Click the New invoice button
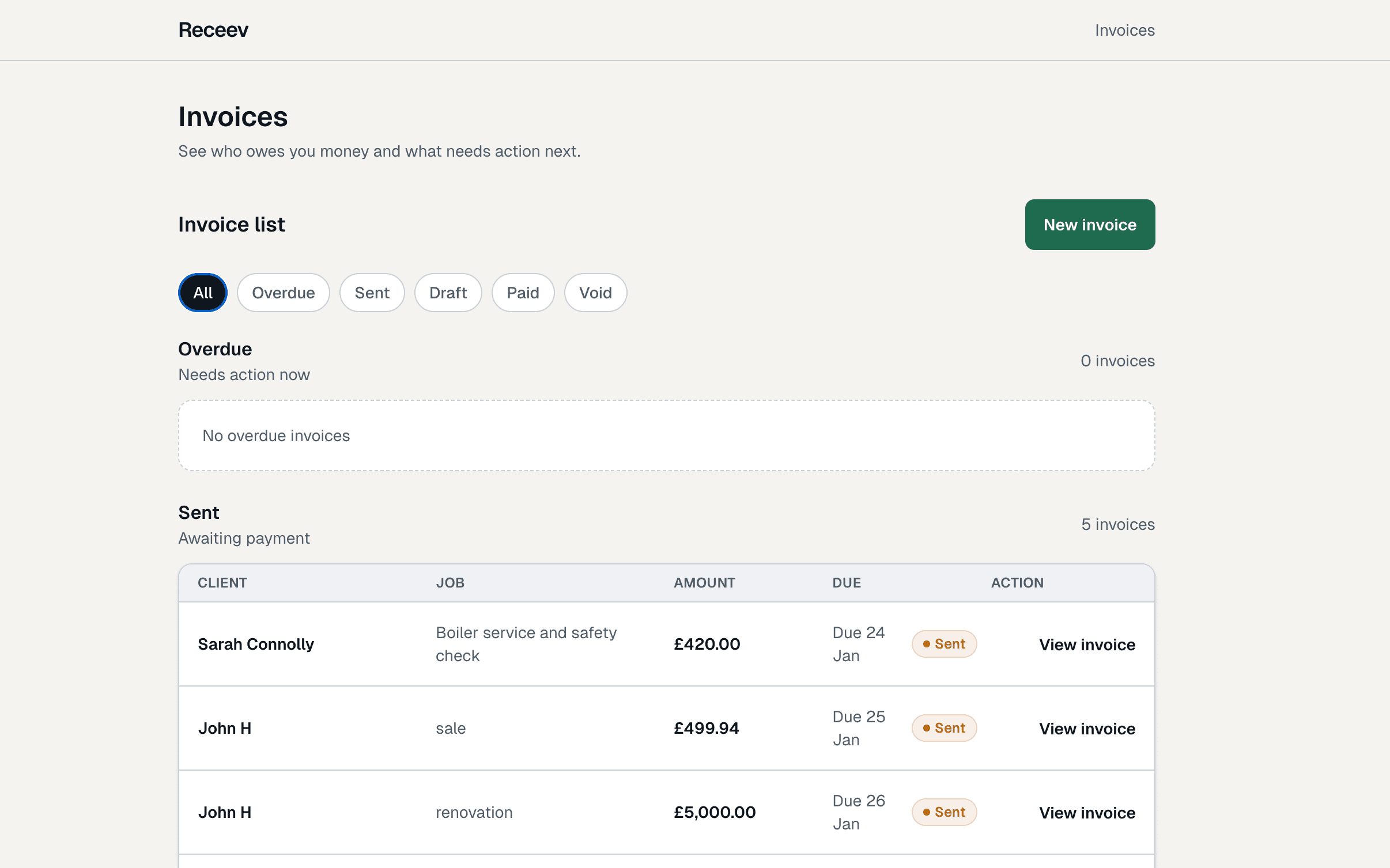 click(1089, 224)
